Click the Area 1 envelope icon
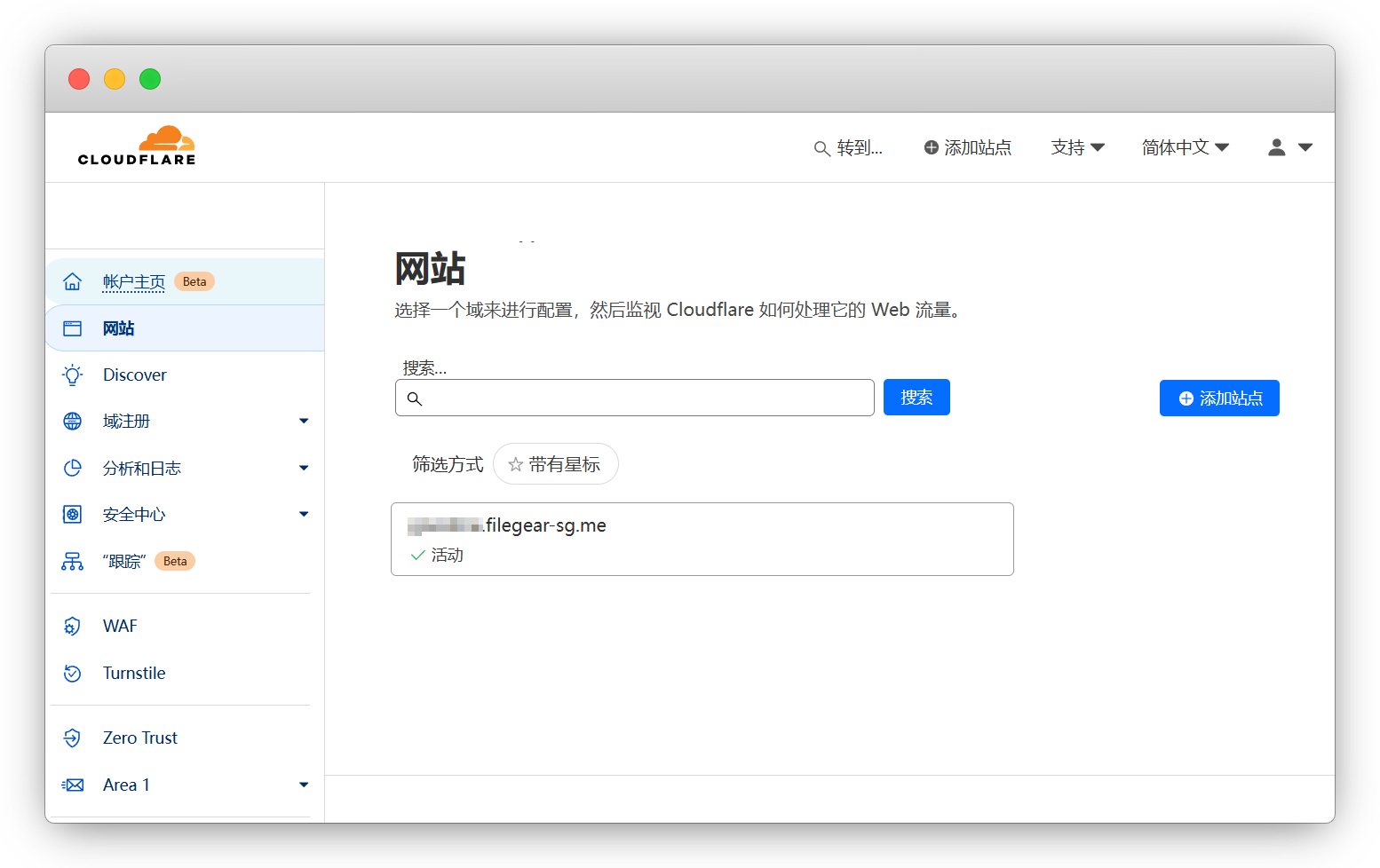 (73, 785)
